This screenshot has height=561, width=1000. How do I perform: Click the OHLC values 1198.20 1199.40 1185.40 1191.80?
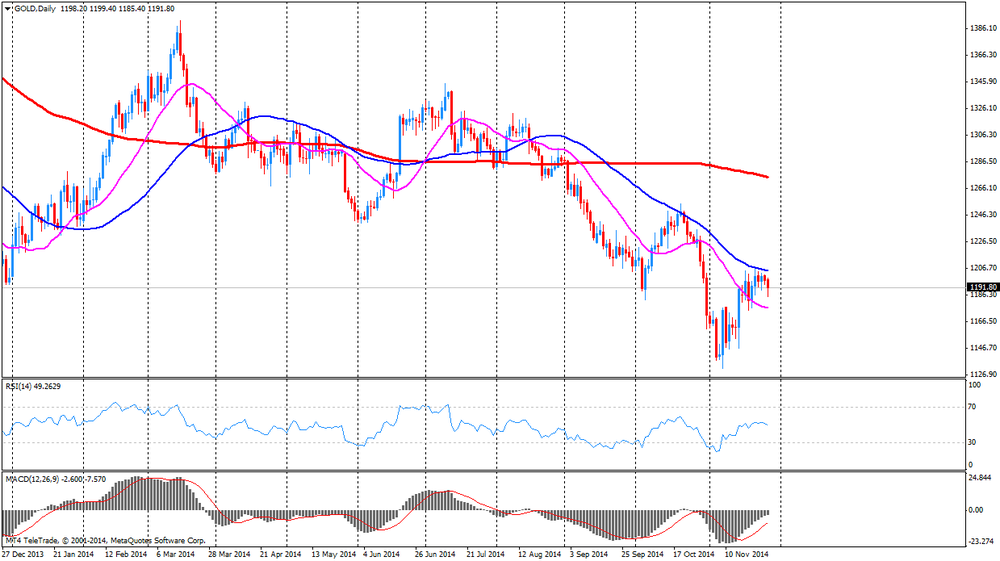pos(118,9)
